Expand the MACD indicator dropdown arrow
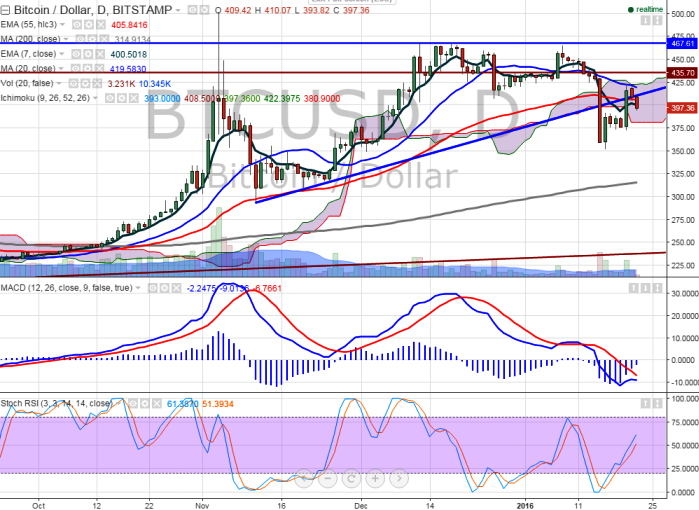Screen dimensions: 699x510 click(x=138, y=288)
